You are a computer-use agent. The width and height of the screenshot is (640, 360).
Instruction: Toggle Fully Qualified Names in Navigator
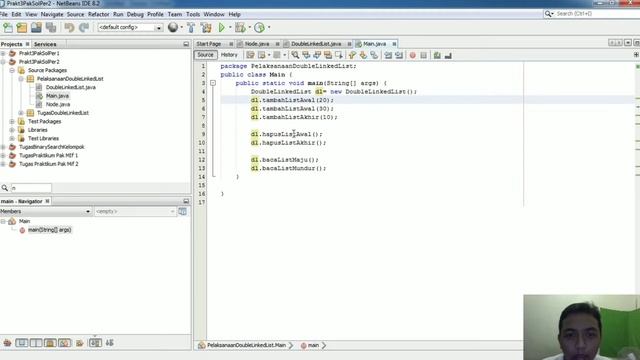(80, 343)
